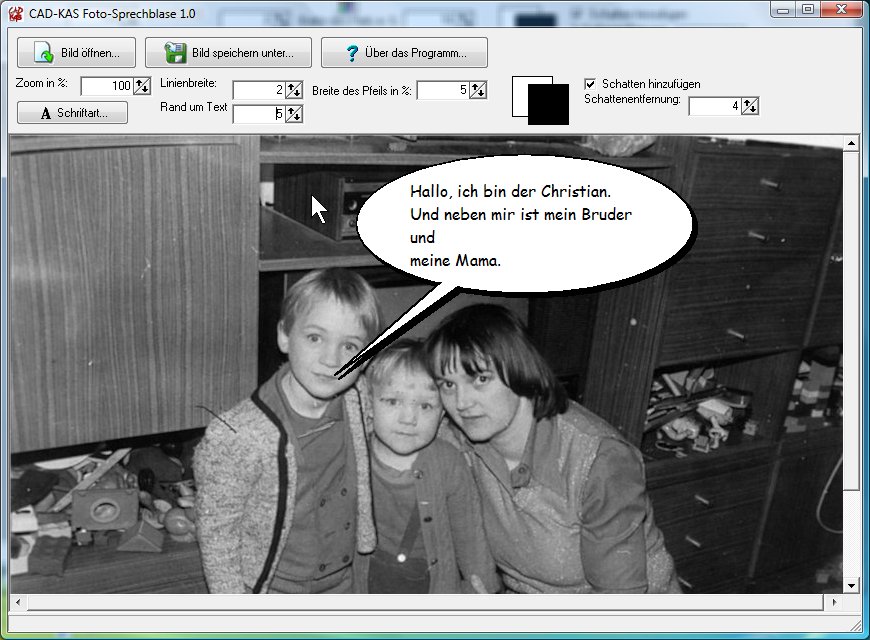Click the Schattenentfernung value field
870x640 pixels.
pos(714,106)
